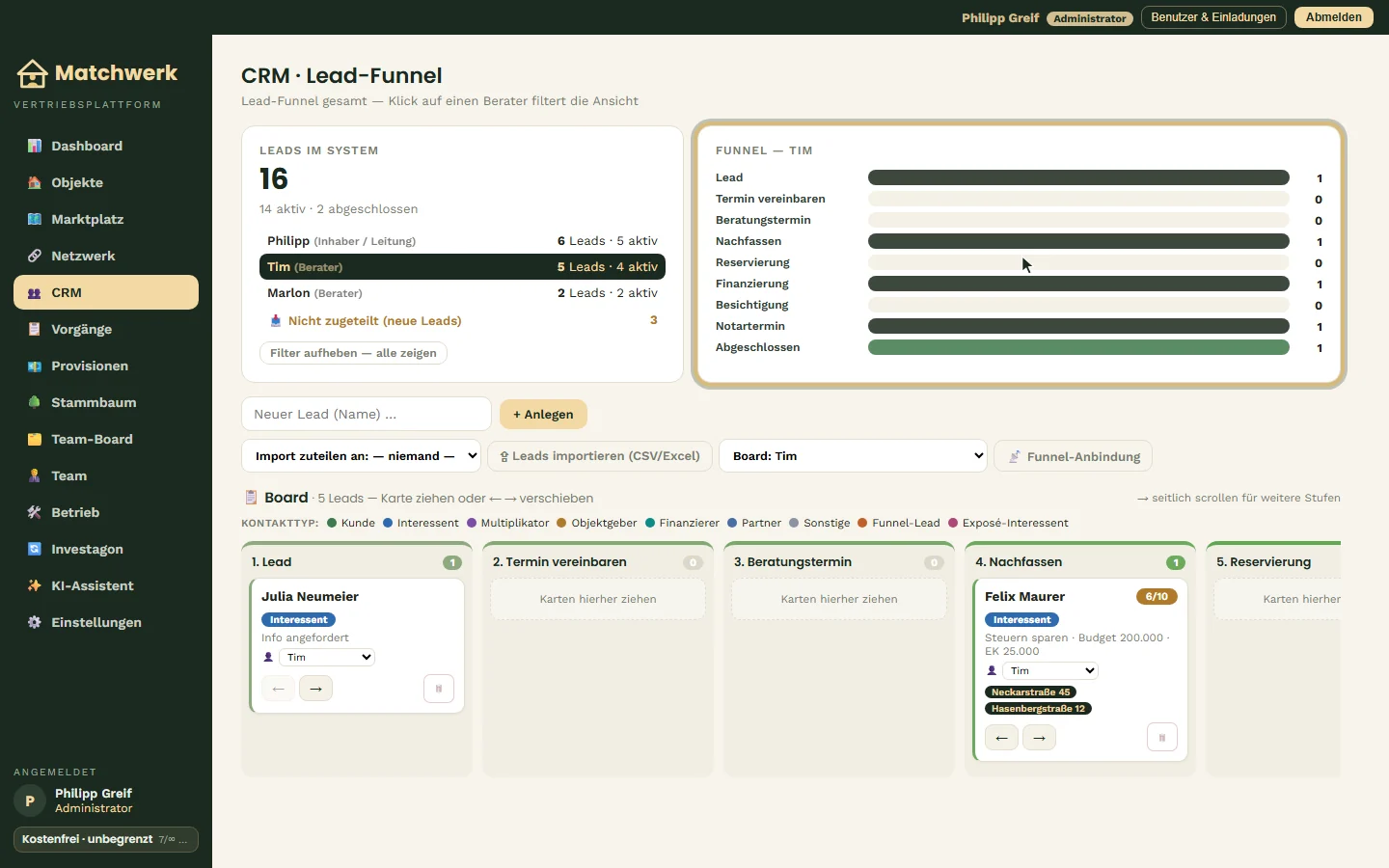Screen dimensions: 1389x868
Task: Click the Hasenbergstraße 12 tag
Action: coord(1038,709)
